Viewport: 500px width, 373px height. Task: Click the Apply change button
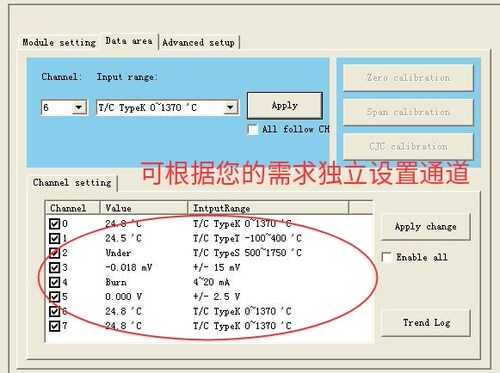tap(426, 227)
